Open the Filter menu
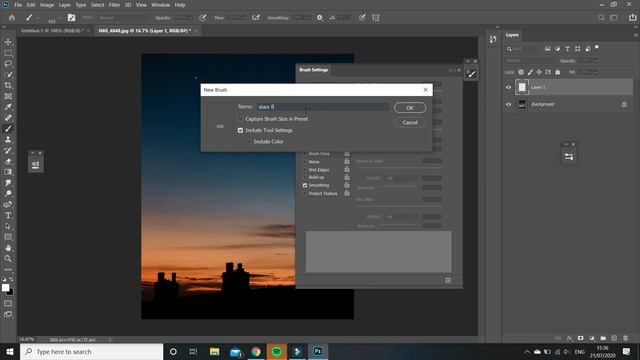Screen dimensions: 640x360 click(114, 5)
